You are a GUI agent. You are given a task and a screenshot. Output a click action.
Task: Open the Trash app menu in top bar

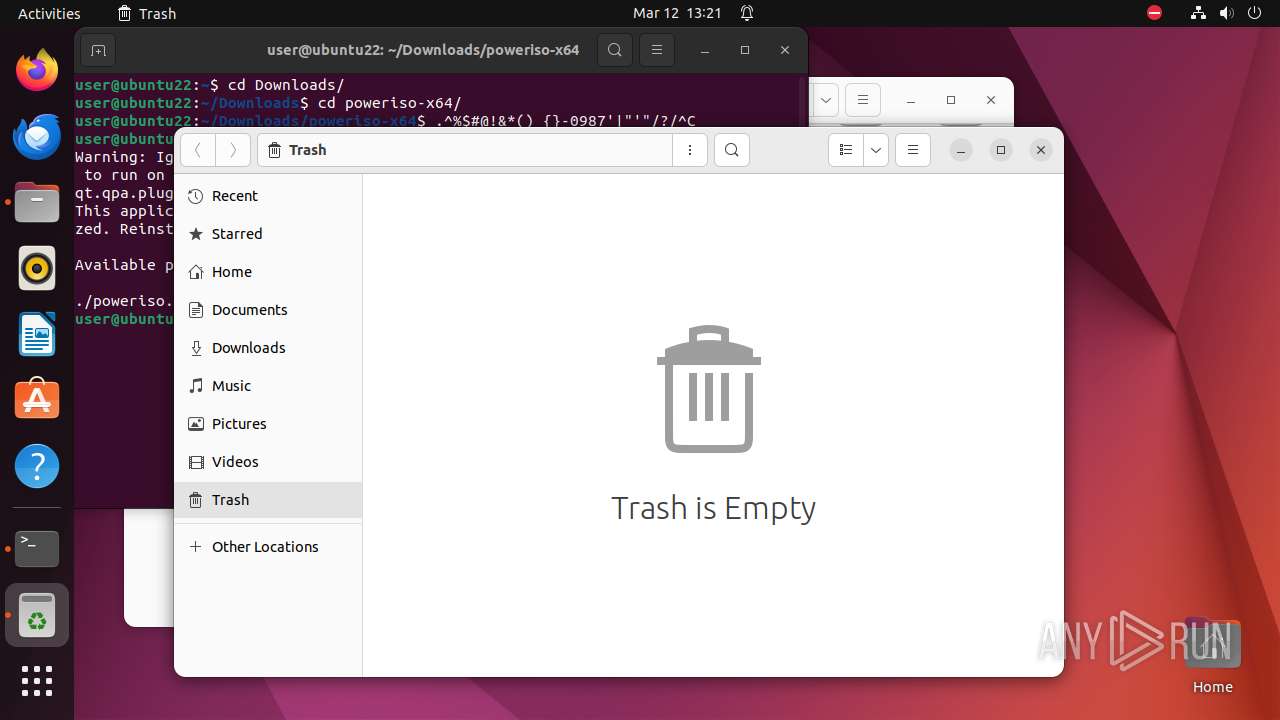tap(147, 13)
